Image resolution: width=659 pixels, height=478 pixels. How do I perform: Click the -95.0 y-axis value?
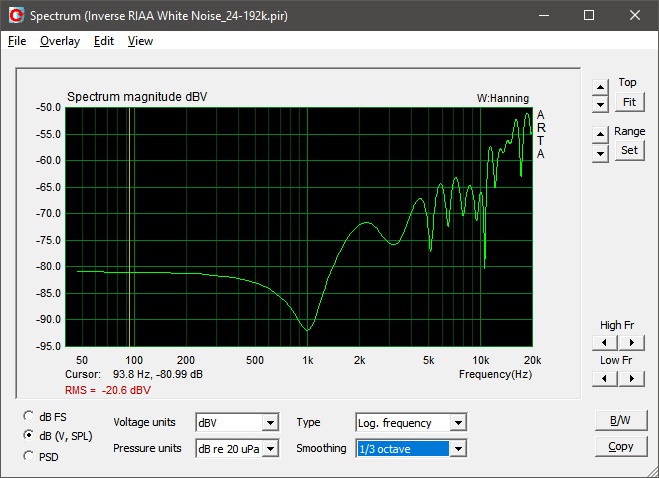(48, 346)
